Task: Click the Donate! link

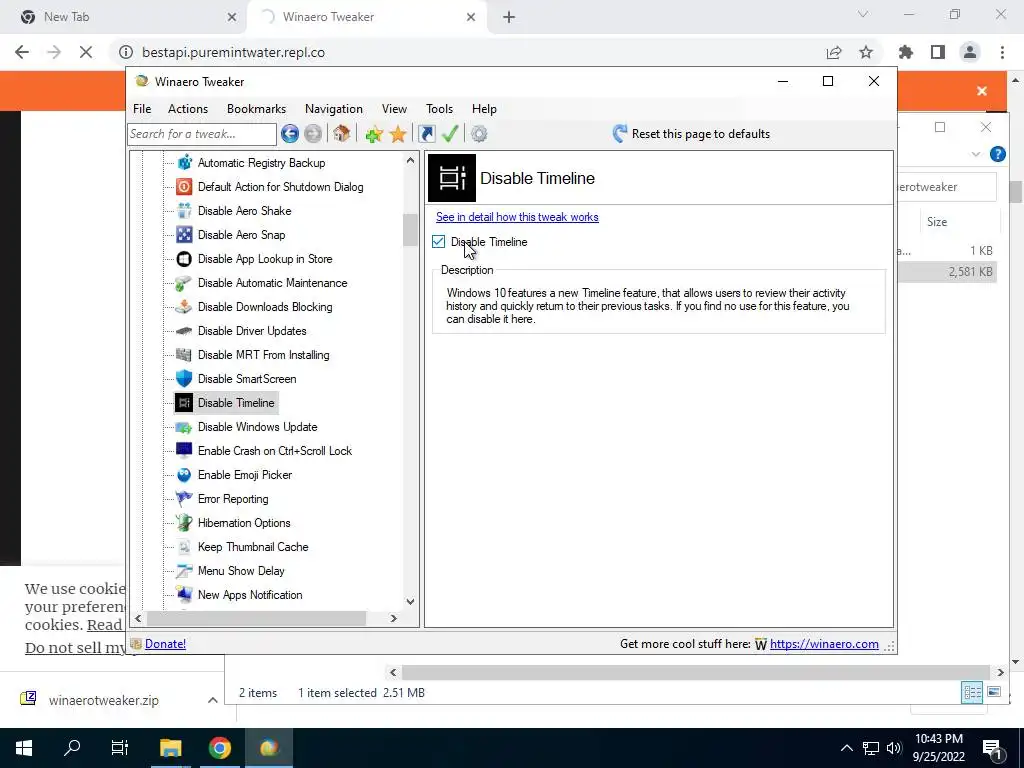Action: 165,644
